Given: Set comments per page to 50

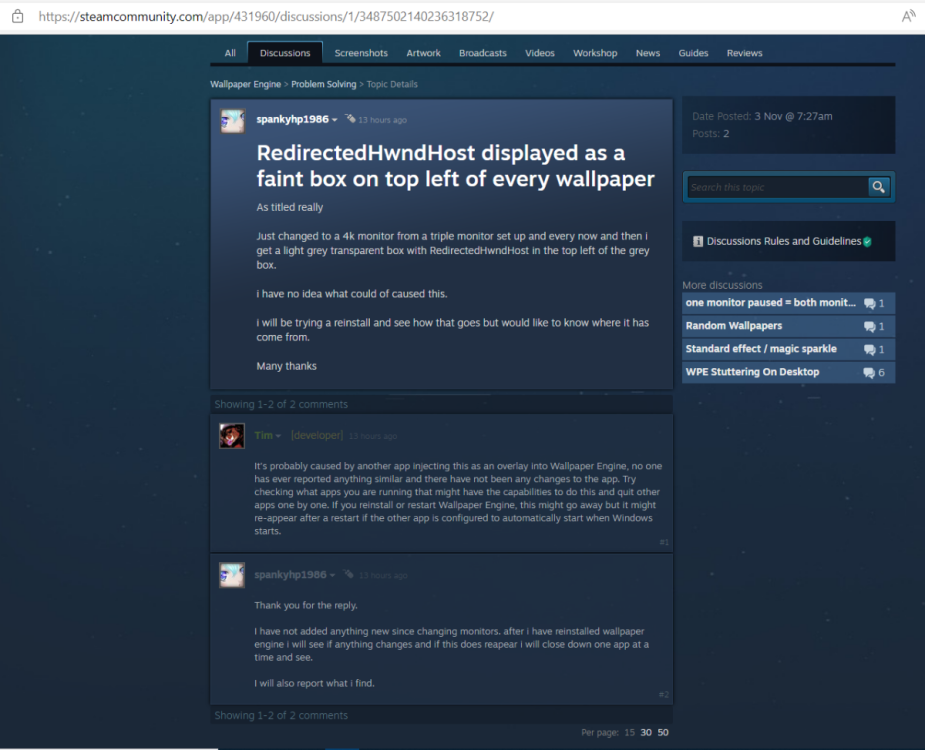Looking at the screenshot, I should tap(661, 732).
